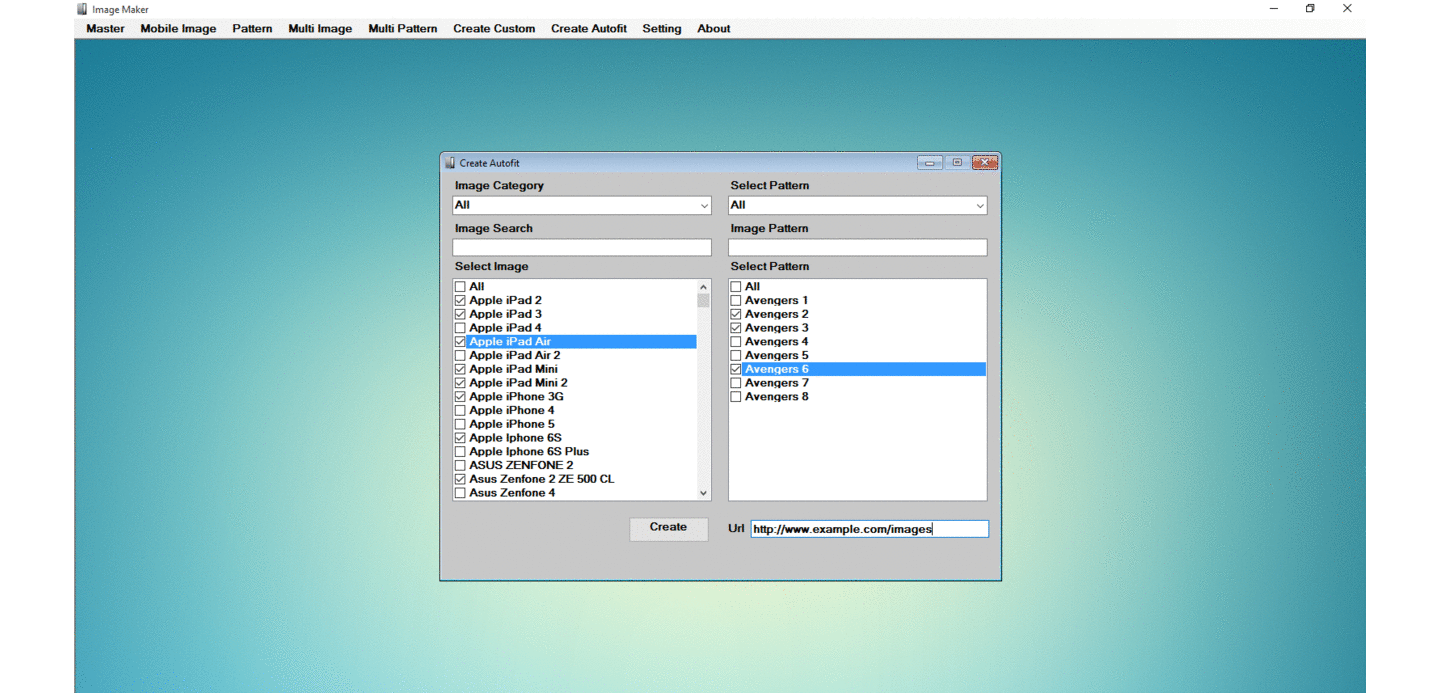Restore down the main Image Maker window
The image size is (1441, 693).
(1310, 9)
